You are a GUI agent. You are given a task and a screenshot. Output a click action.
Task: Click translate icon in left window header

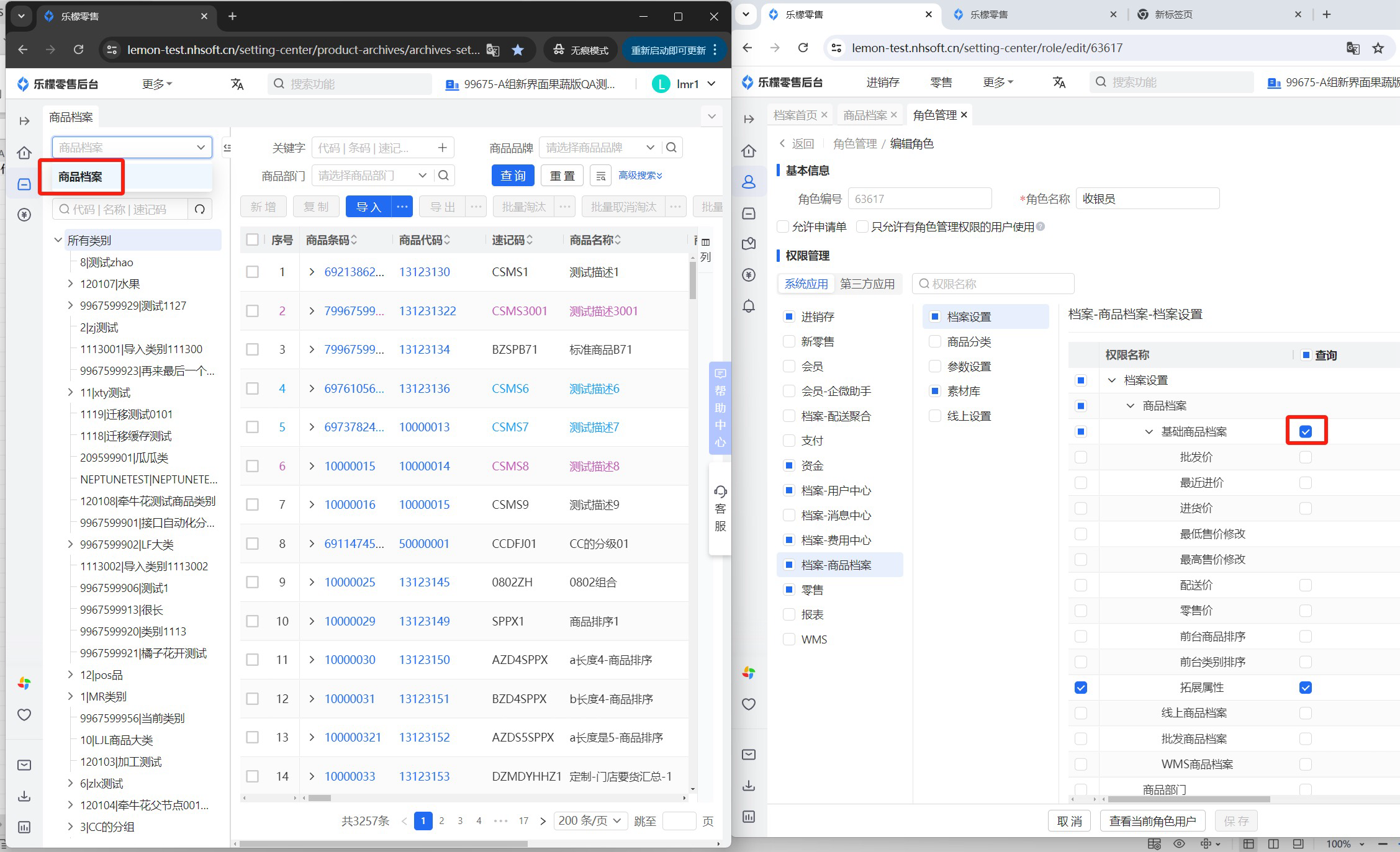pos(237,84)
